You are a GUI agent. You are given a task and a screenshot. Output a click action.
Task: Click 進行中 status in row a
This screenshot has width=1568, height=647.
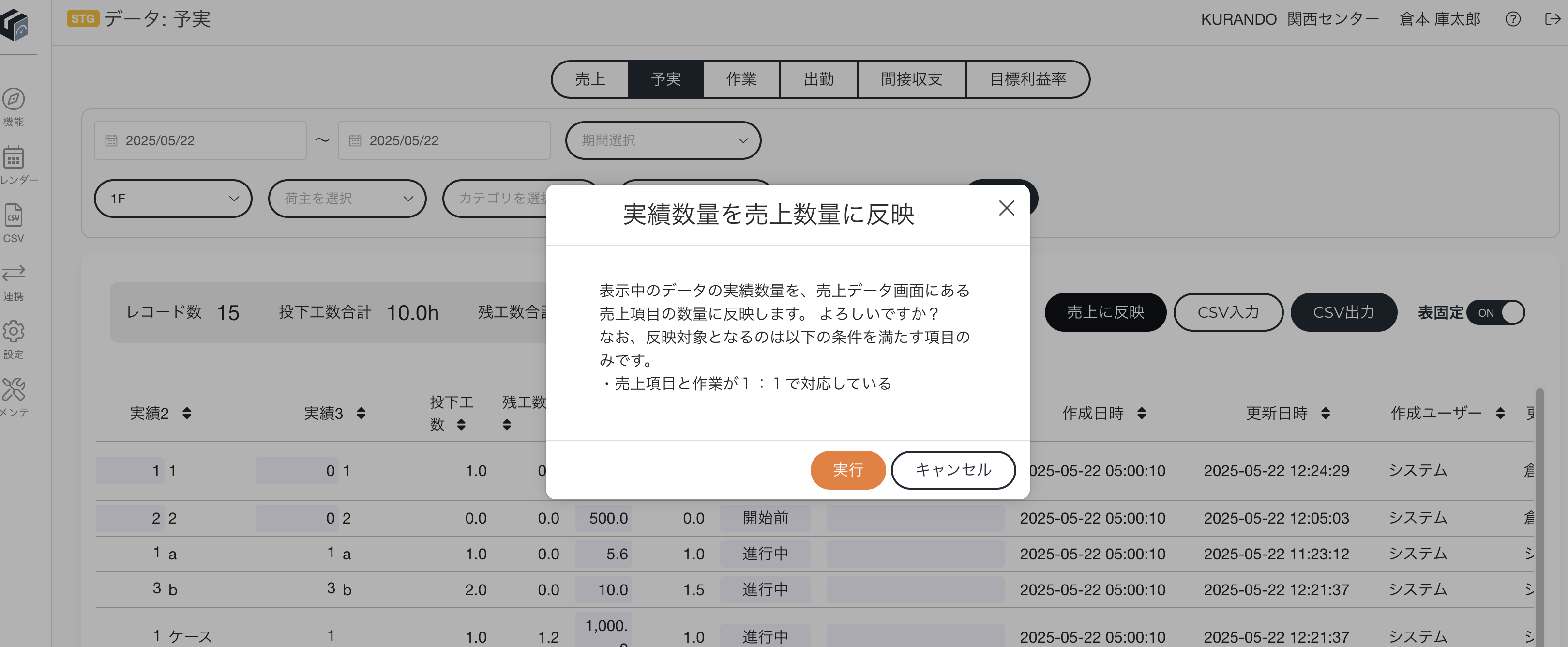pyautogui.click(x=765, y=555)
